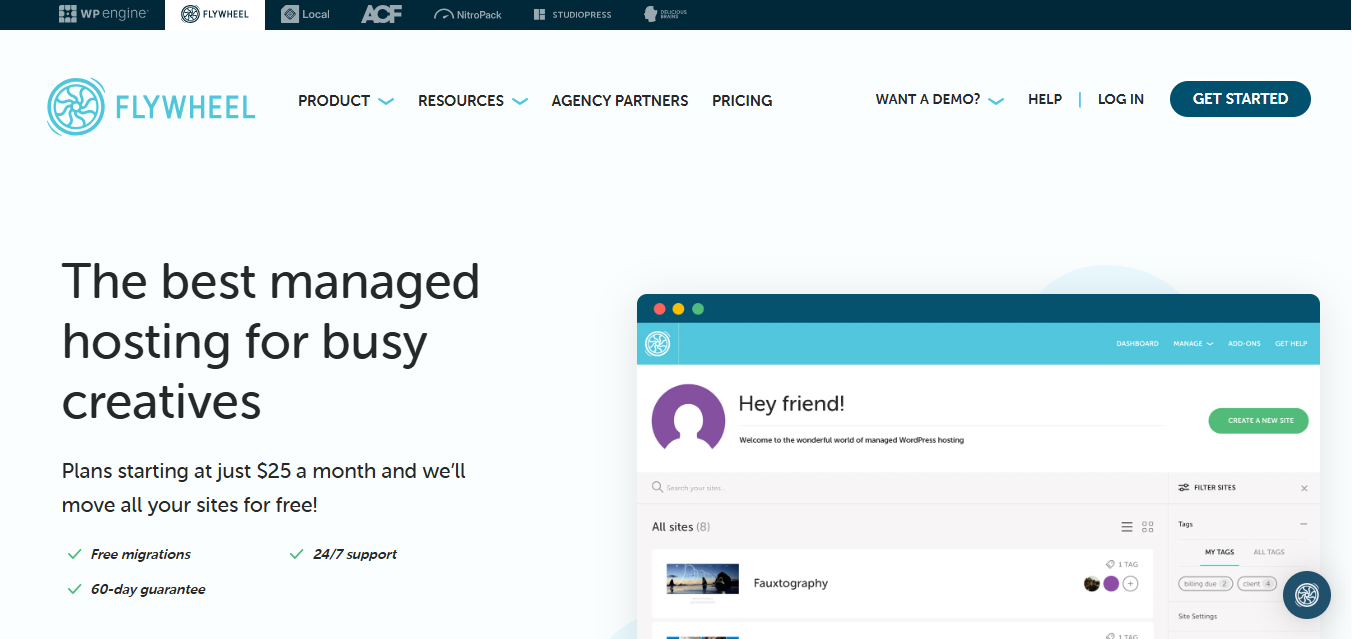The height and width of the screenshot is (639, 1352).
Task: Open the Flywheel chat widget bubble
Action: coord(1307,595)
